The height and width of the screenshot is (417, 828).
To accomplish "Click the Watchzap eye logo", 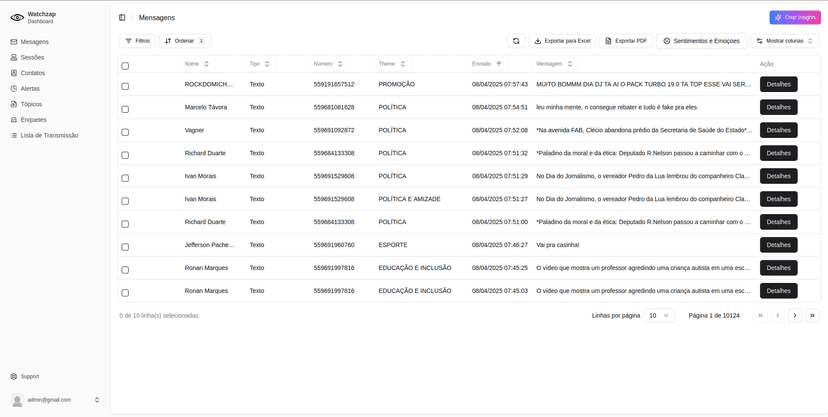I will [17, 17].
